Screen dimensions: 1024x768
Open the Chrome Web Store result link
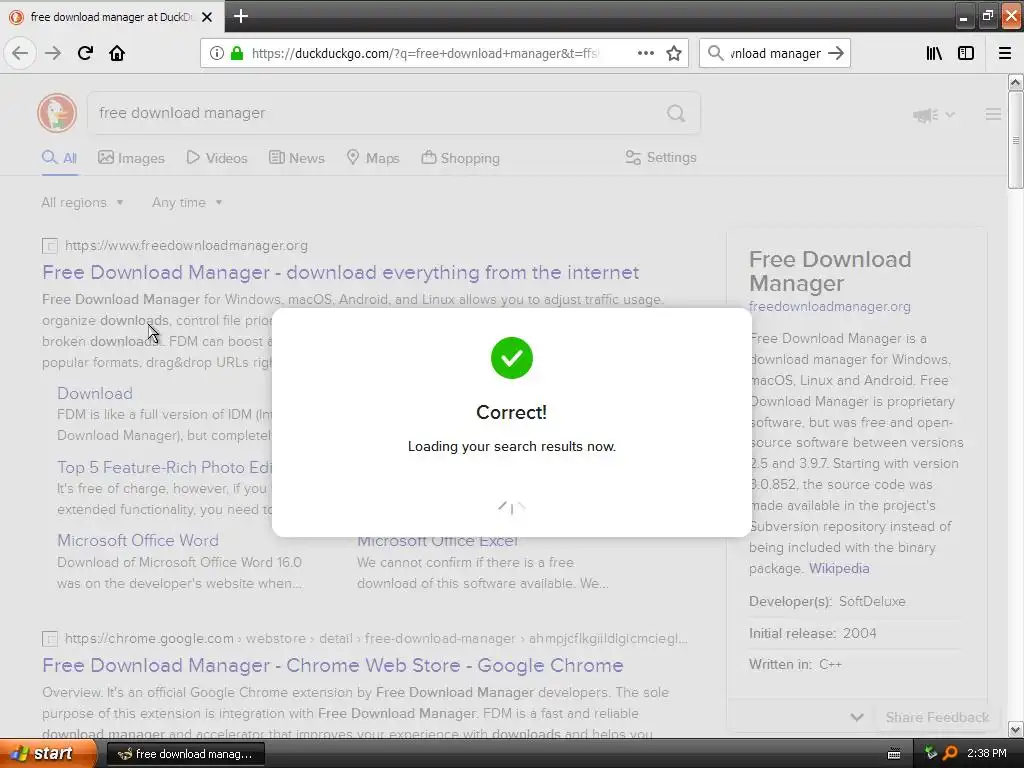(332, 665)
